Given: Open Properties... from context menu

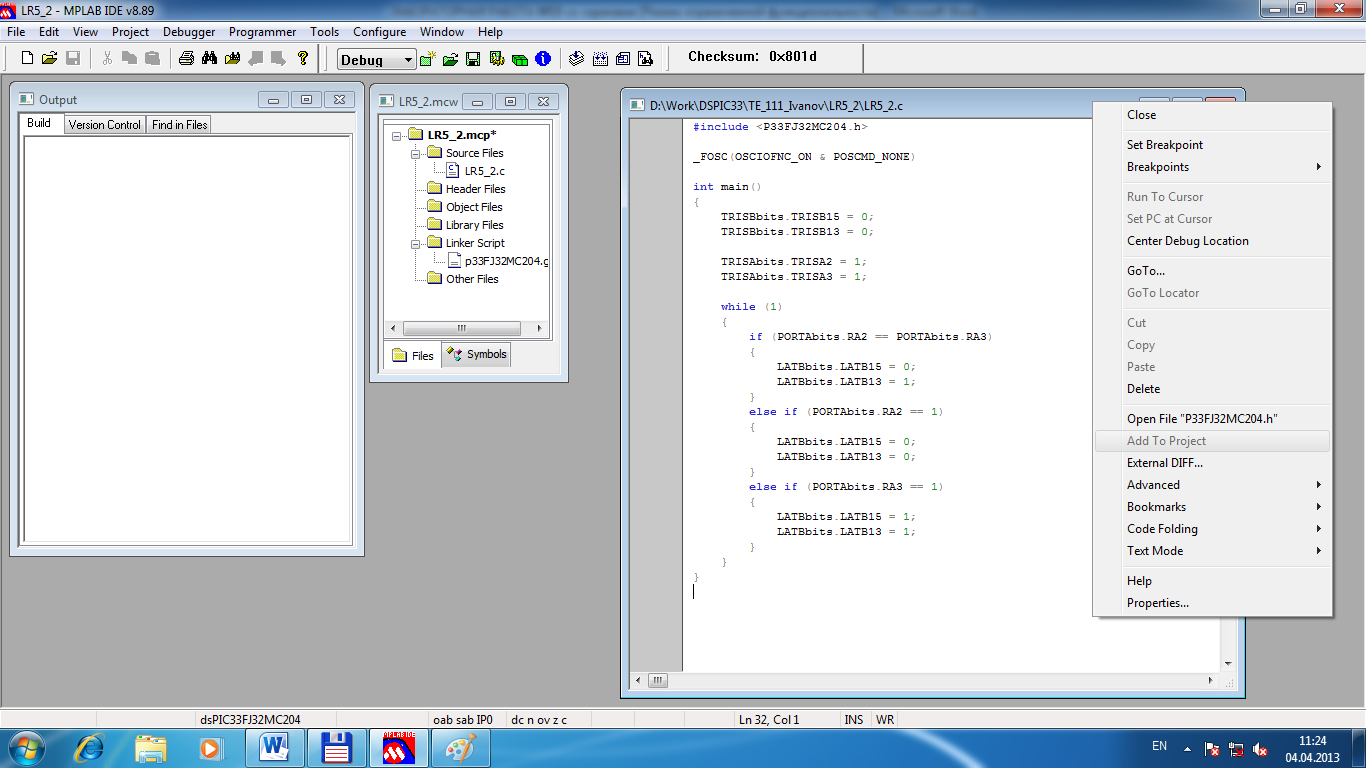Looking at the screenshot, I should [1213, 603].
